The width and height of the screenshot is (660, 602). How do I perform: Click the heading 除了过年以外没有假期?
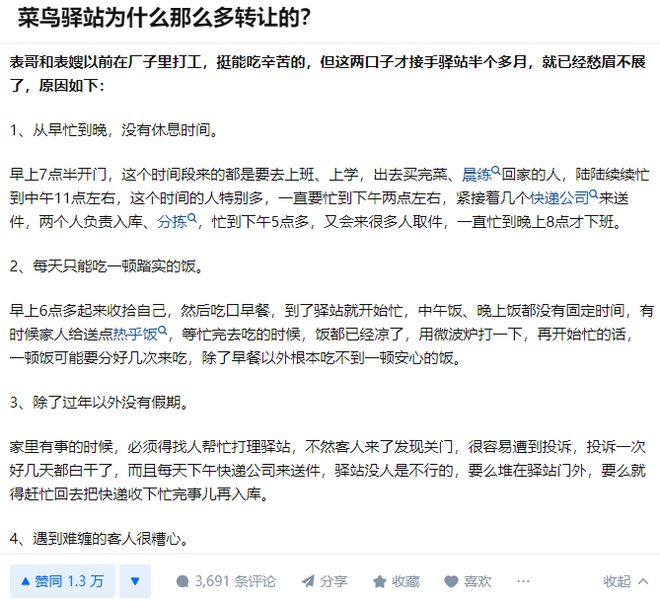coord(111,403)
